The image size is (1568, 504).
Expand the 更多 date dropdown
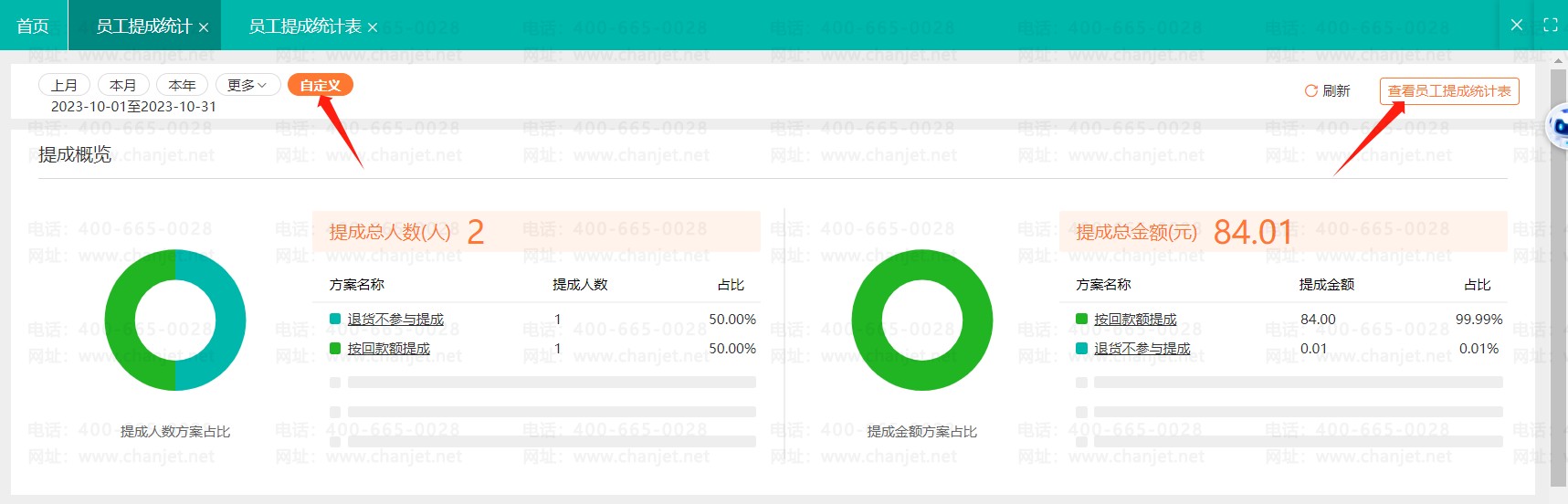click(x=247, y=85)
